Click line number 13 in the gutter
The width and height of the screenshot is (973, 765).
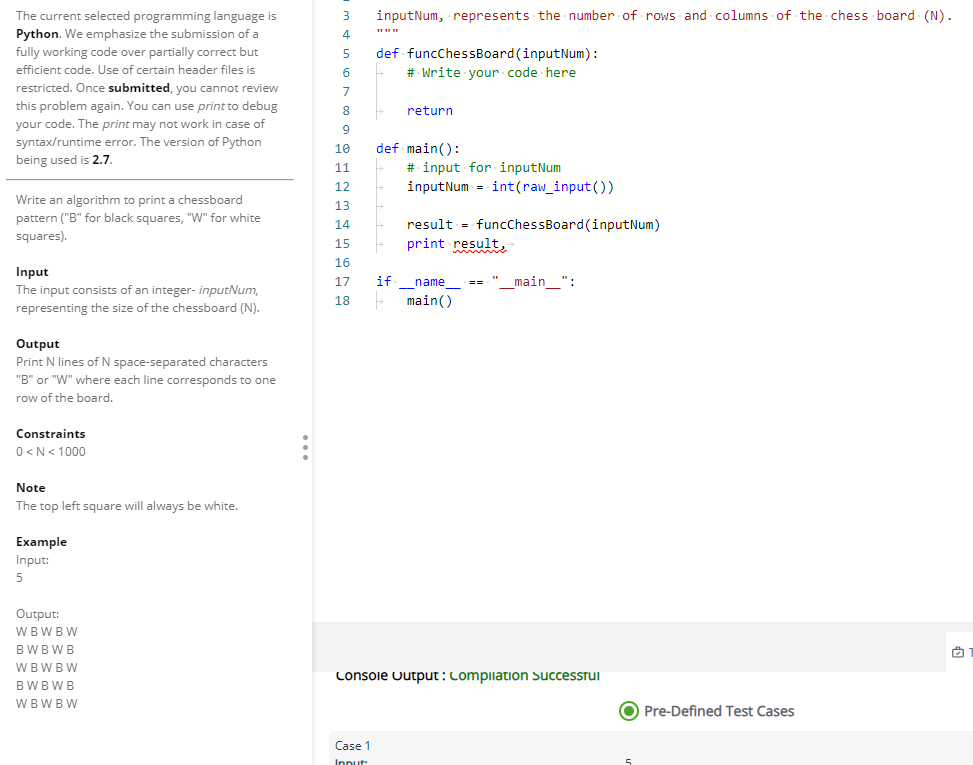[343, 206]
